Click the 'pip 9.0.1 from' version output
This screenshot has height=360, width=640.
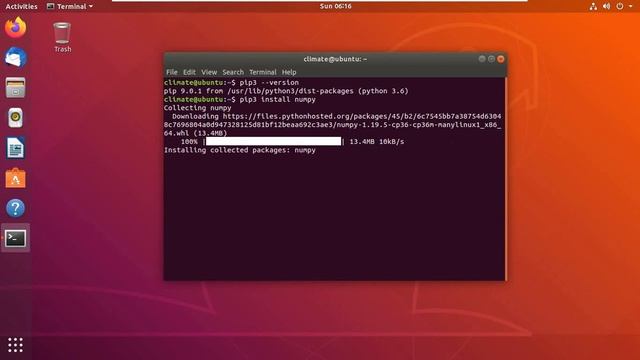tap(286, 91)
